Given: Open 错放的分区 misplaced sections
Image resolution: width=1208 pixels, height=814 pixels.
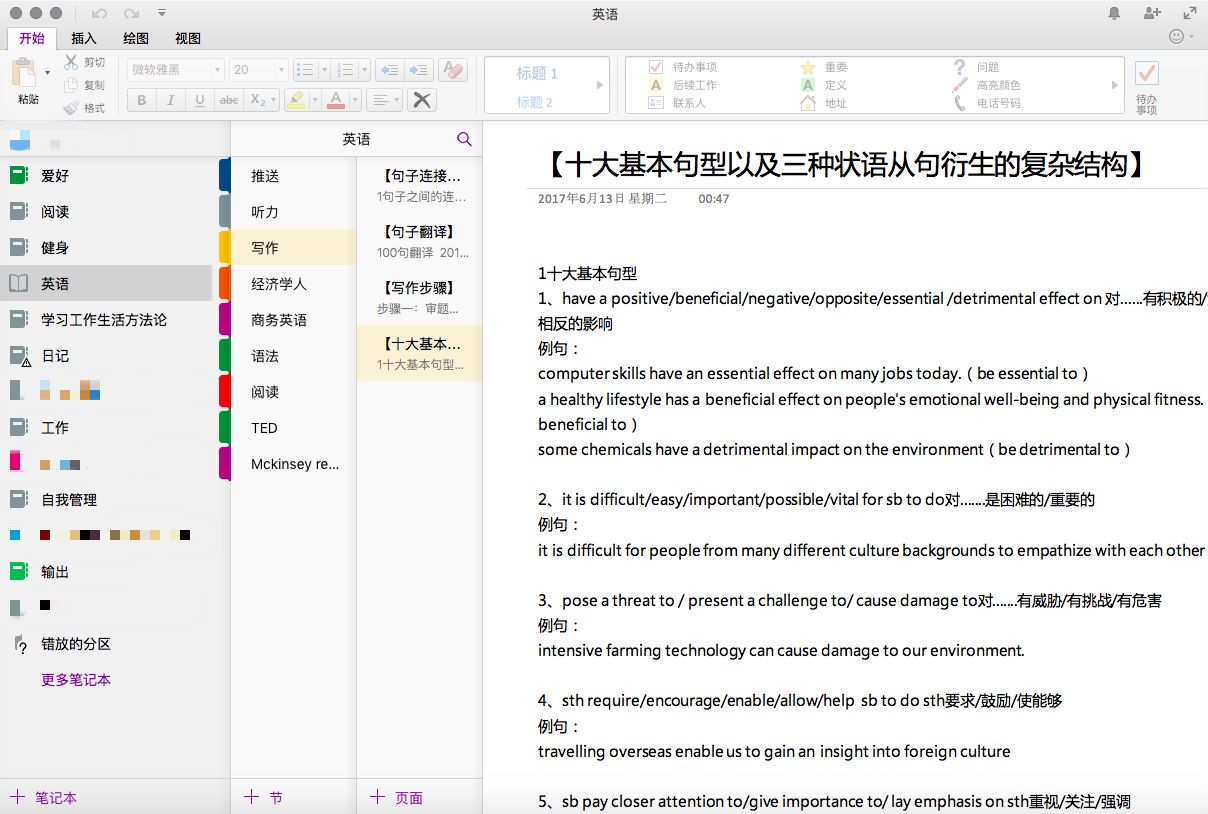Looking at the screenshot, I should pos(106,644).
